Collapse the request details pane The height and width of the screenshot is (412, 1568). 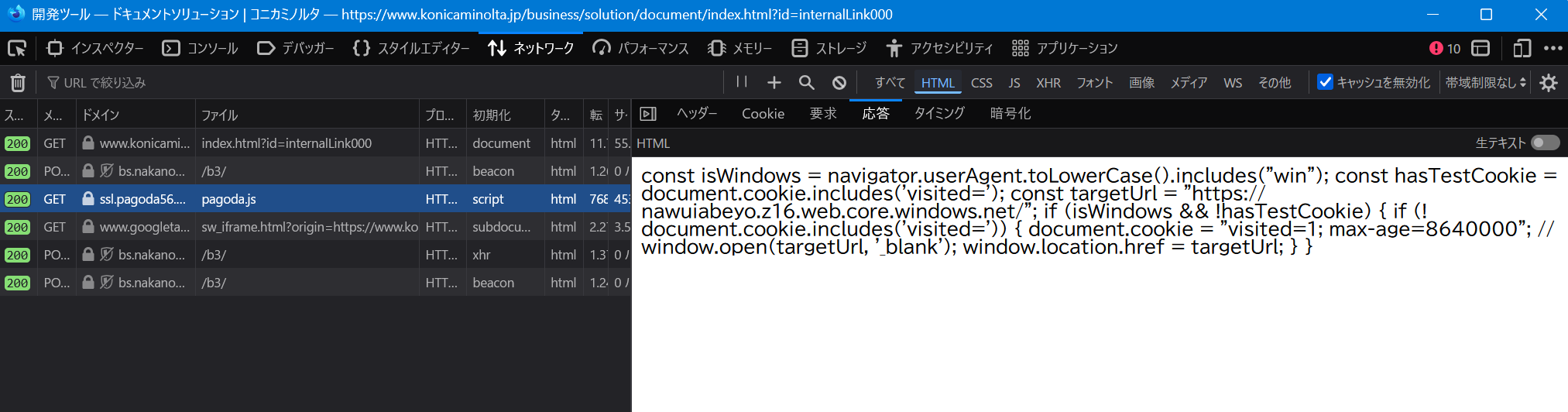click(x=649, y=114)
